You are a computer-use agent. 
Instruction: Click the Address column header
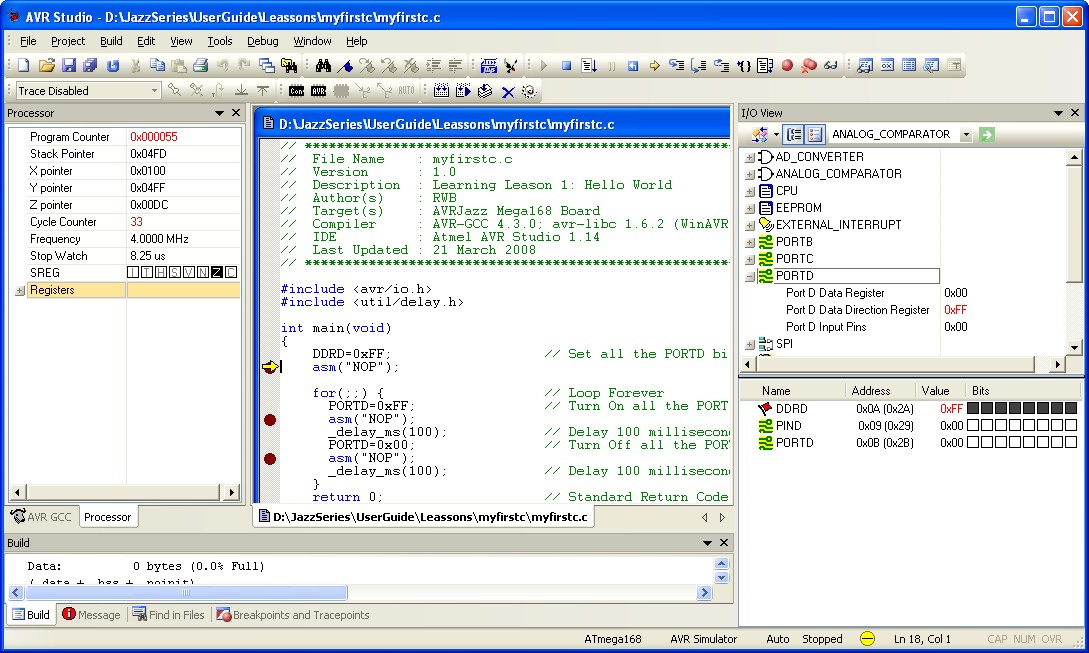[879, 391]
